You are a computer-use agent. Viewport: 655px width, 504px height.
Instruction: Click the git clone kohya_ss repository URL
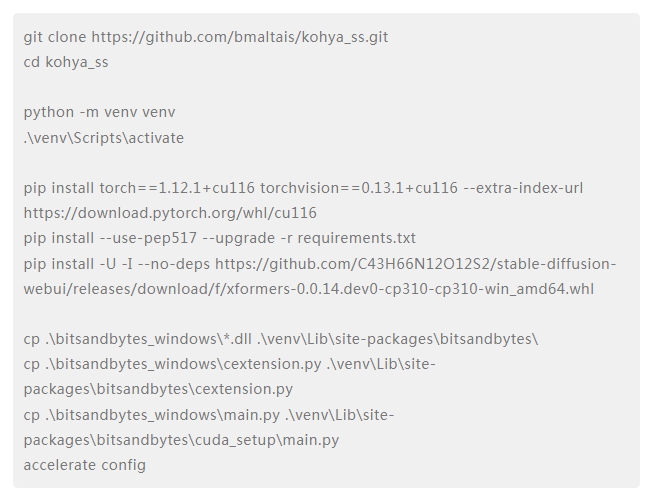tap(240, 37)
